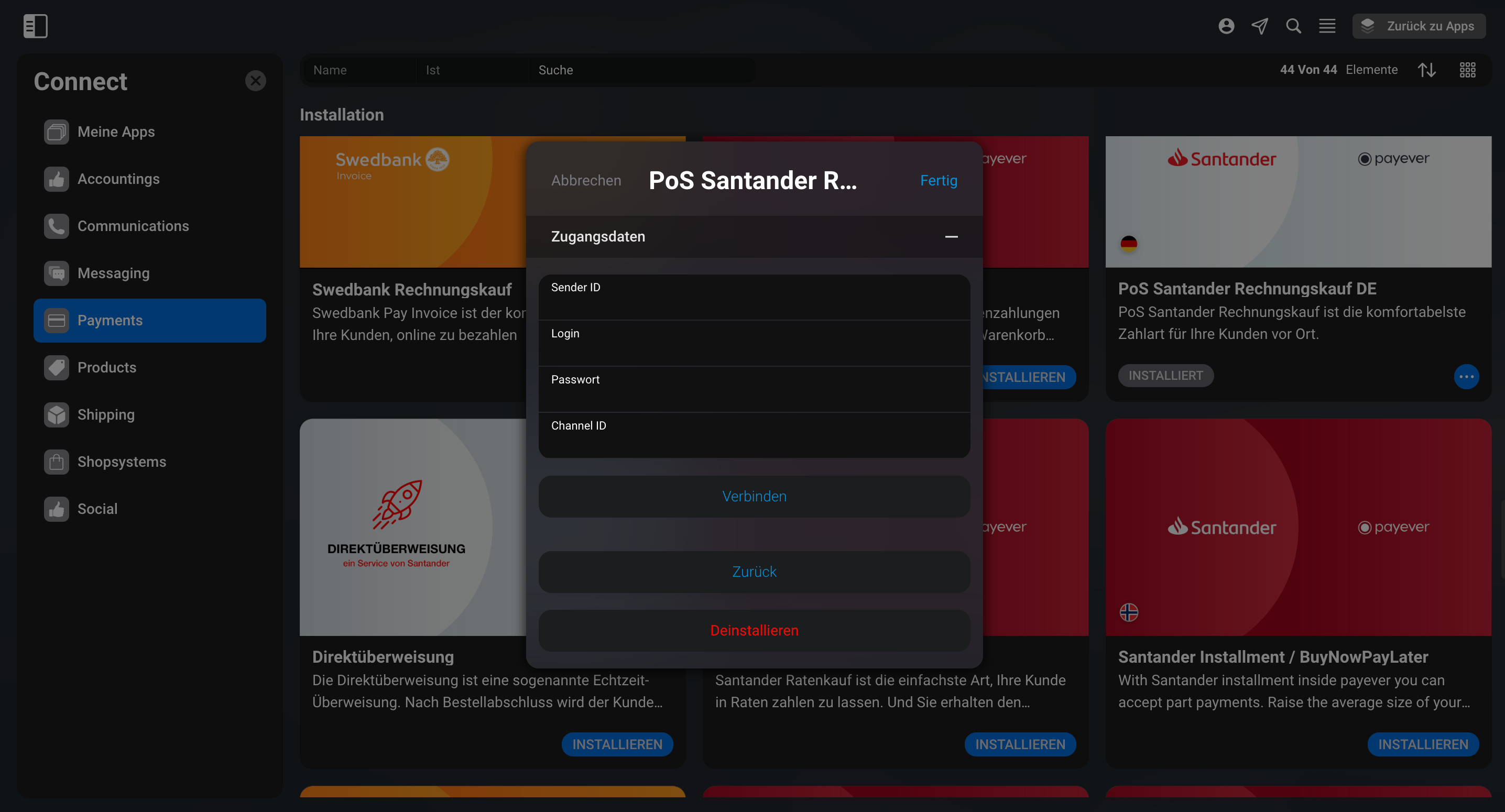1505x812 pixels.
Task: Click INSTALLIERT badge on PoS Santander card
Action: coord(1165,376)
